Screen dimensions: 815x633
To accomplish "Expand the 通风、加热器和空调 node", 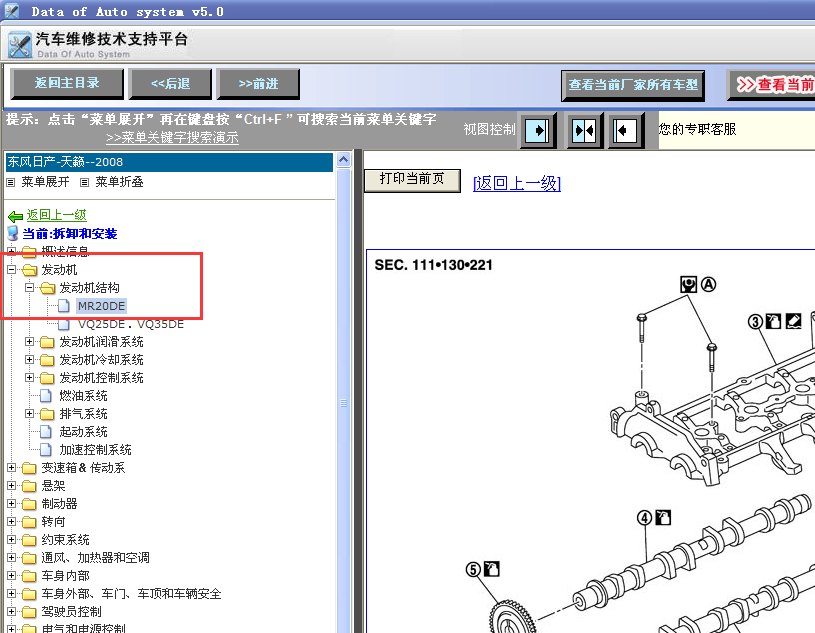I will point(11,558).
